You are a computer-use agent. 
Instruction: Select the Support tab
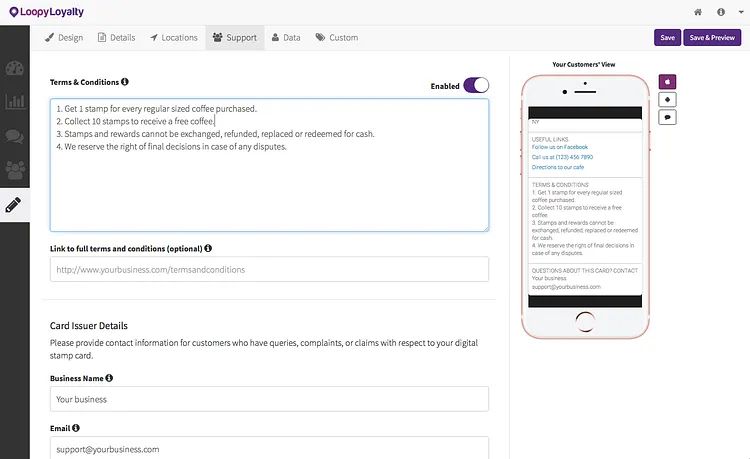click(235, 38)
